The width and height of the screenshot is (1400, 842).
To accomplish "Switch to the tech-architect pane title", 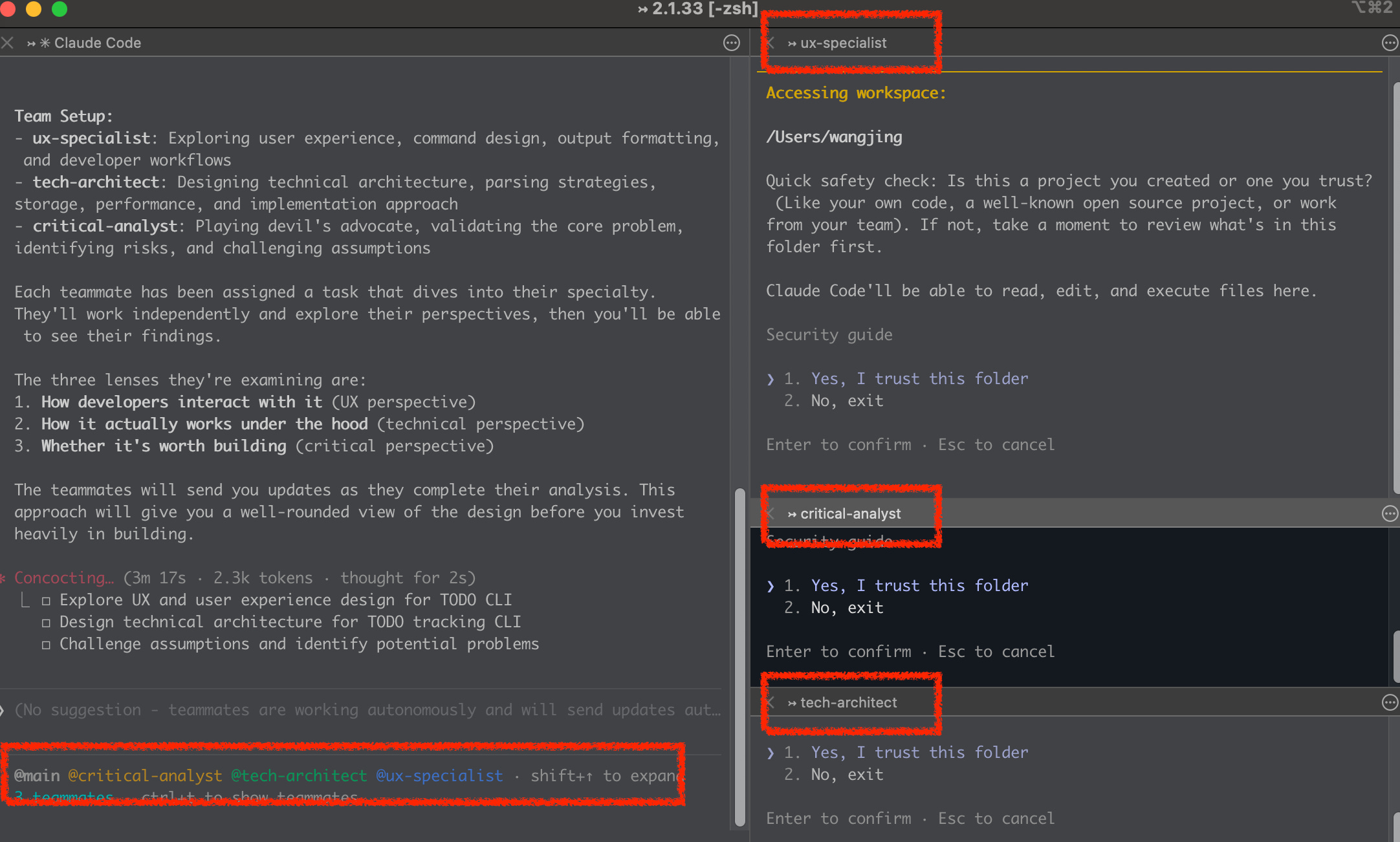I will pyautogui.click(x=848, y=702).
